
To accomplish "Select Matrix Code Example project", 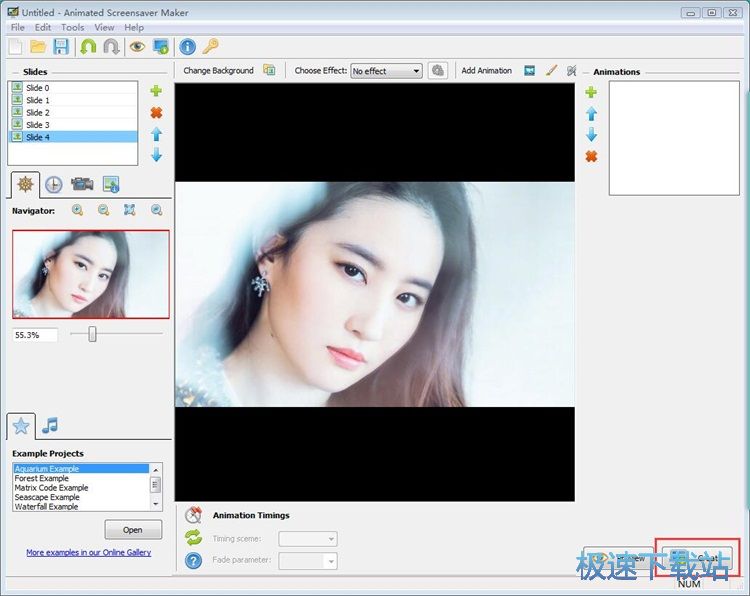I will [81, 488].
